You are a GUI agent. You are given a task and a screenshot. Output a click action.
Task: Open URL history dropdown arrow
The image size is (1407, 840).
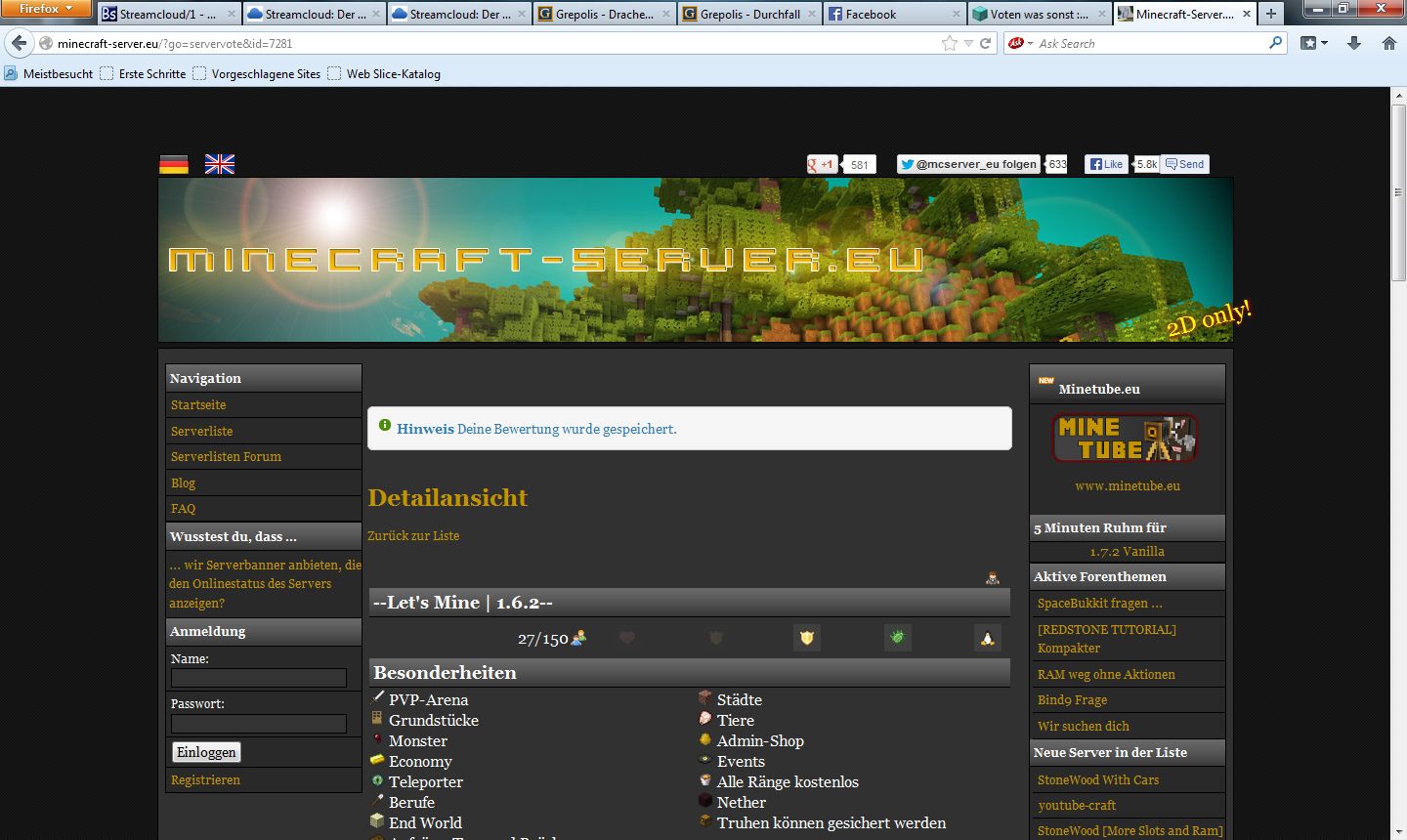[968, 43]
